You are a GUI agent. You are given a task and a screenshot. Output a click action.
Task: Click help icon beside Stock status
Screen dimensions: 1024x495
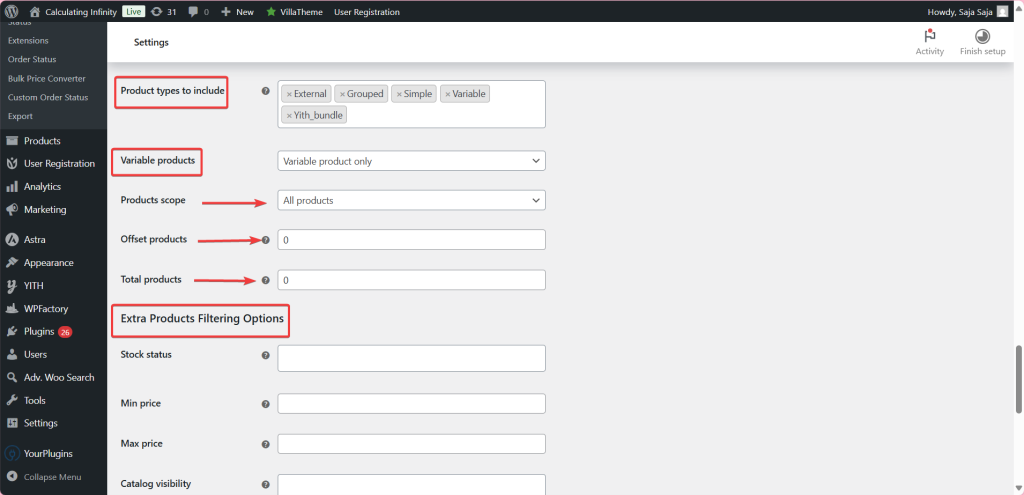pos(265,356)
